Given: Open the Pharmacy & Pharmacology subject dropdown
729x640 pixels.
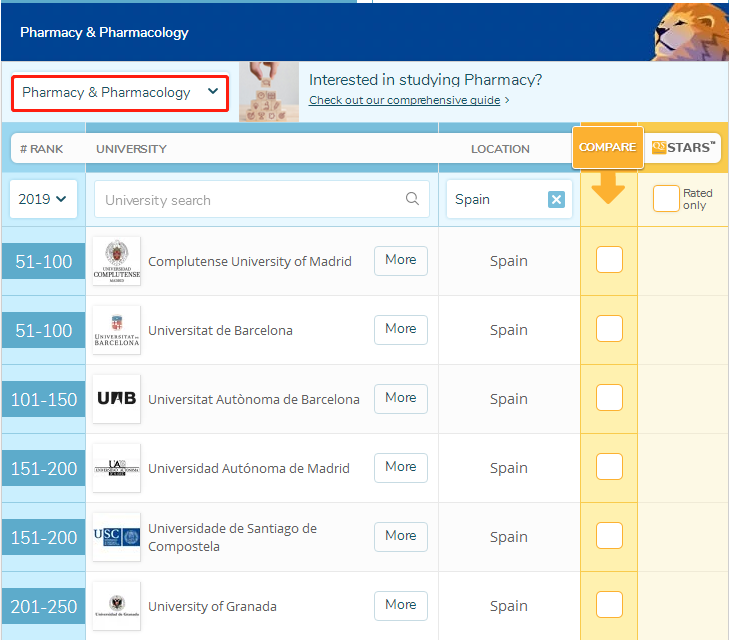Looking at the screenshot, I should click(x=120, y=93).
